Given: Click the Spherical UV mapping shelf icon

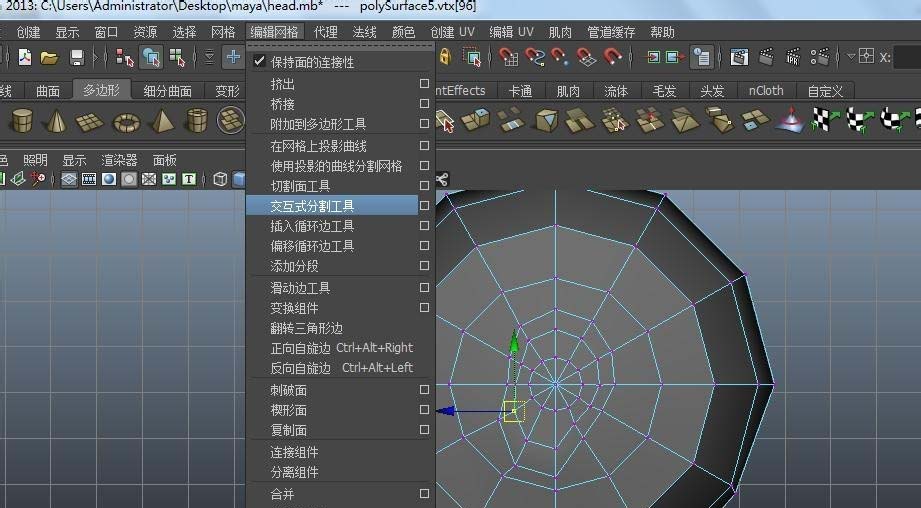Looking at the screenshot, I should (895, 119).
